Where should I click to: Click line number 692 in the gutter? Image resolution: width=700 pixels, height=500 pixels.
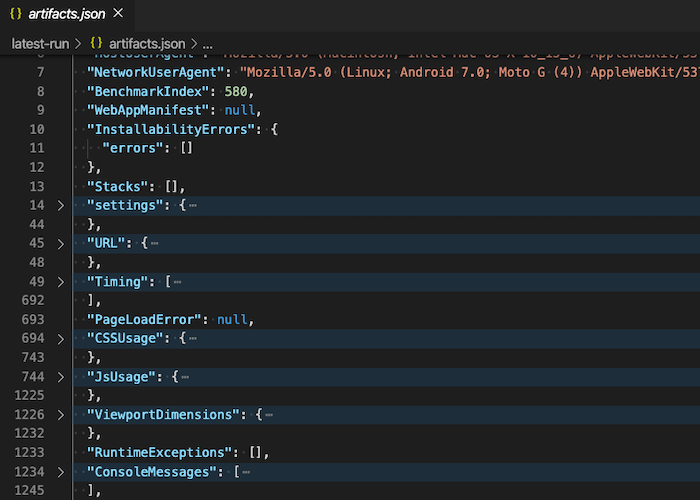coord(33,300)
